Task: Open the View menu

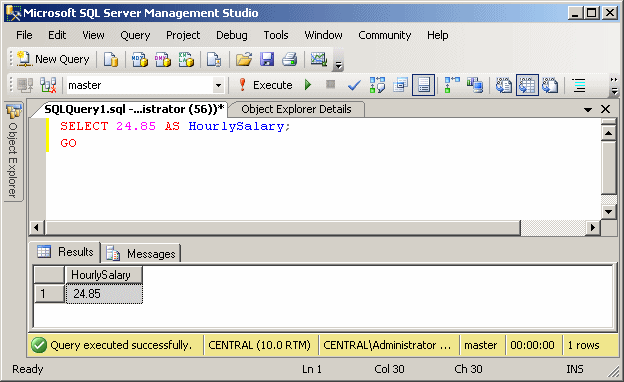Action: click(93, 35)
